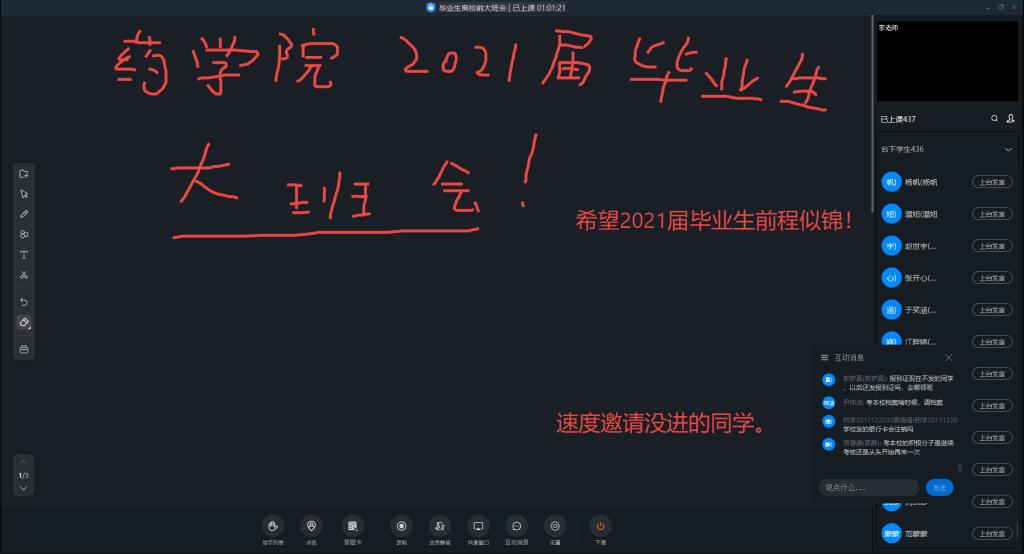Undo the last whiteboard stroke
This screenshot has width=1024, height=554.
[x=24, y=302]
